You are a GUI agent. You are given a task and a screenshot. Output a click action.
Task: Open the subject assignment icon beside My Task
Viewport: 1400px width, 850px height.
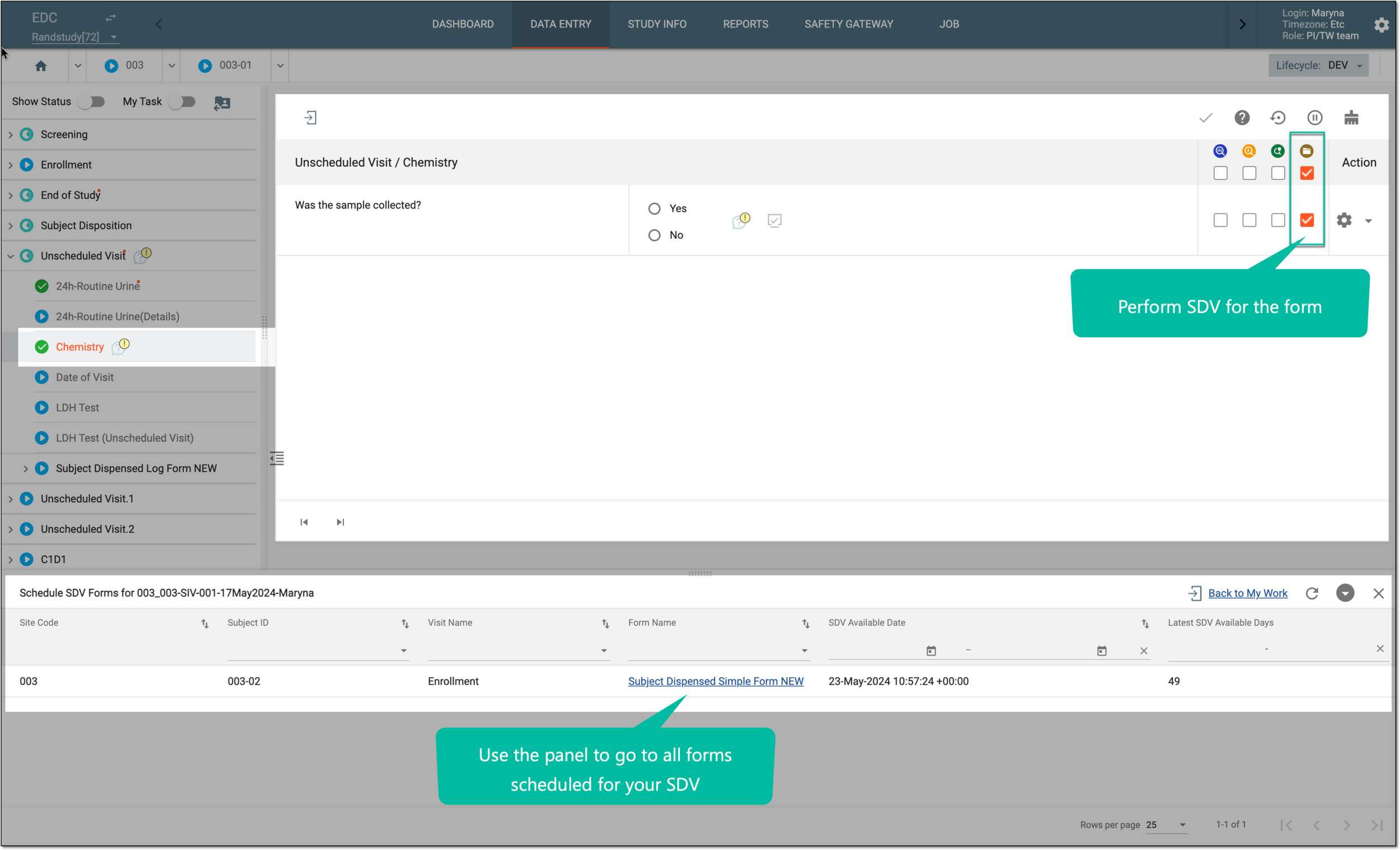click(222, 103)
